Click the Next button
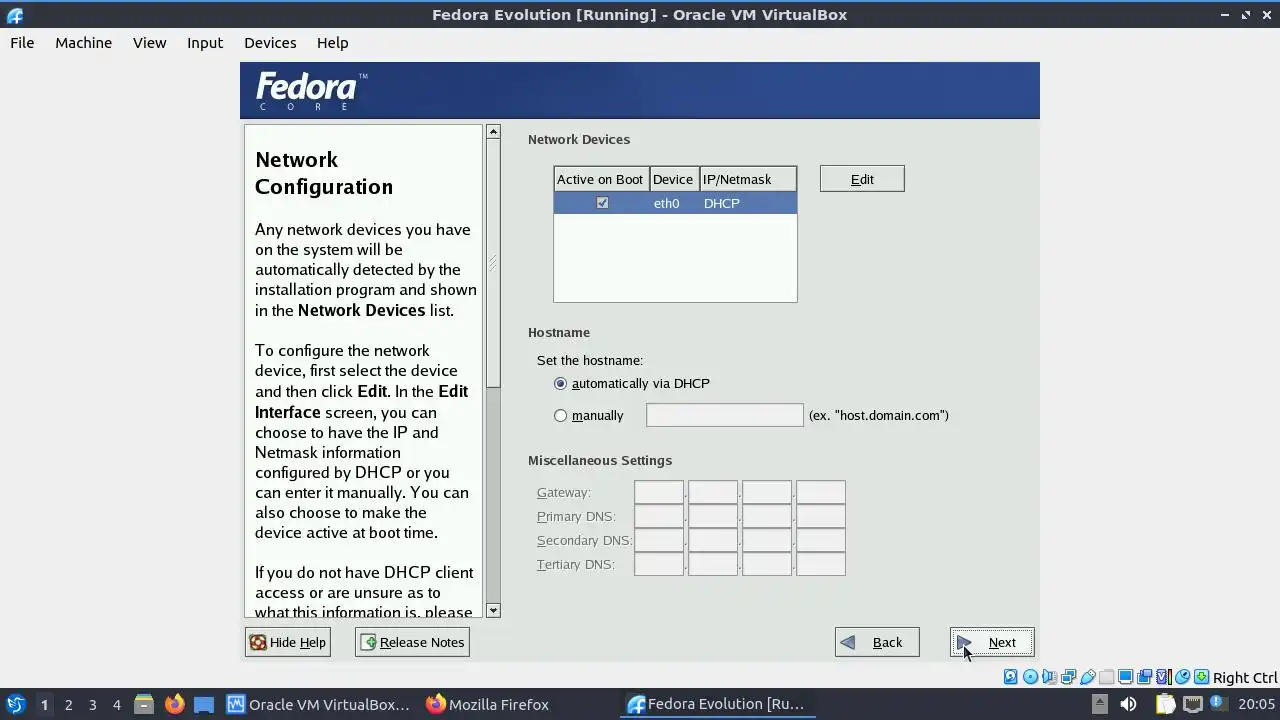The width and height of the screenshot is (1280, 720). click(992, 643)
